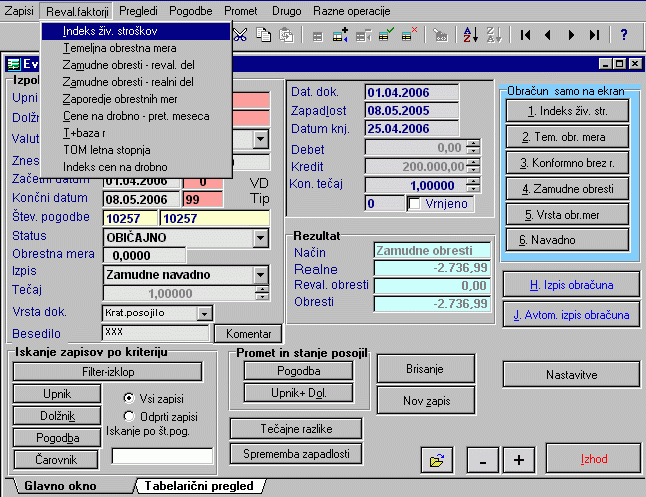The height and width of the screenshot is (497, 646).
Task: Click the Kredit field spinner arrows
Action: [473, 166]
